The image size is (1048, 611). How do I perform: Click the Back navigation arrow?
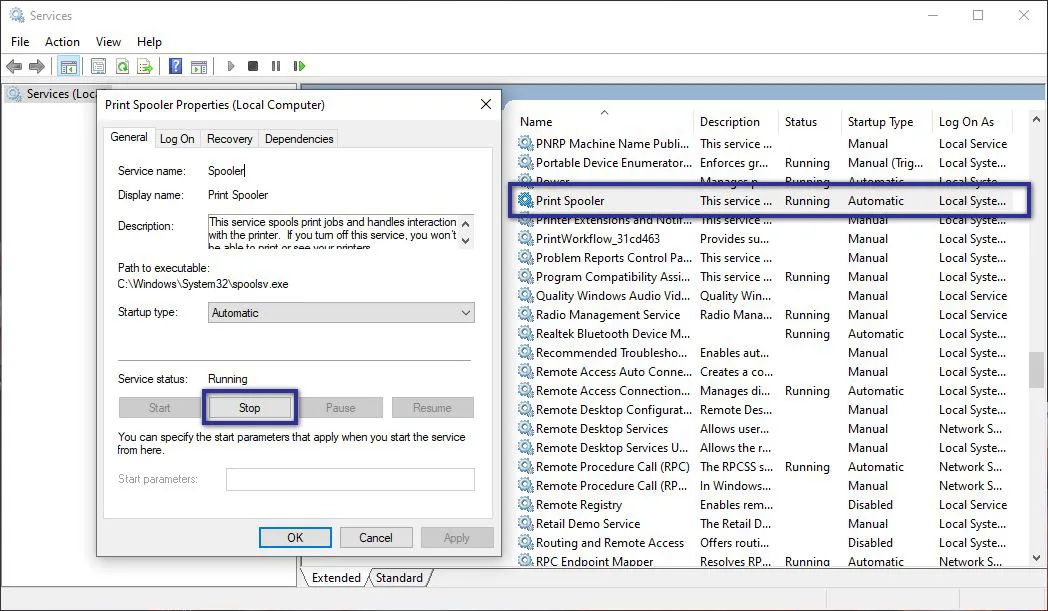point(14,66)
